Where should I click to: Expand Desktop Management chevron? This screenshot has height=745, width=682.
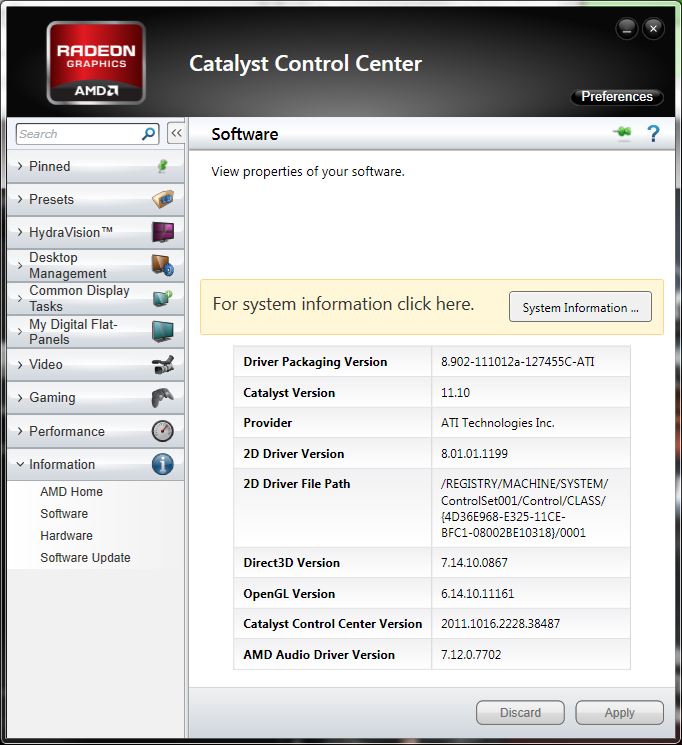coord(20,265)
